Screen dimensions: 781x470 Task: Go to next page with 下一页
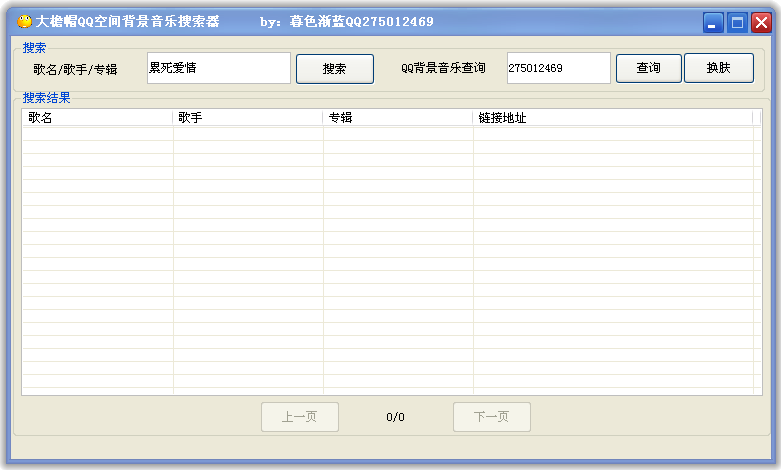coord(492,417)
